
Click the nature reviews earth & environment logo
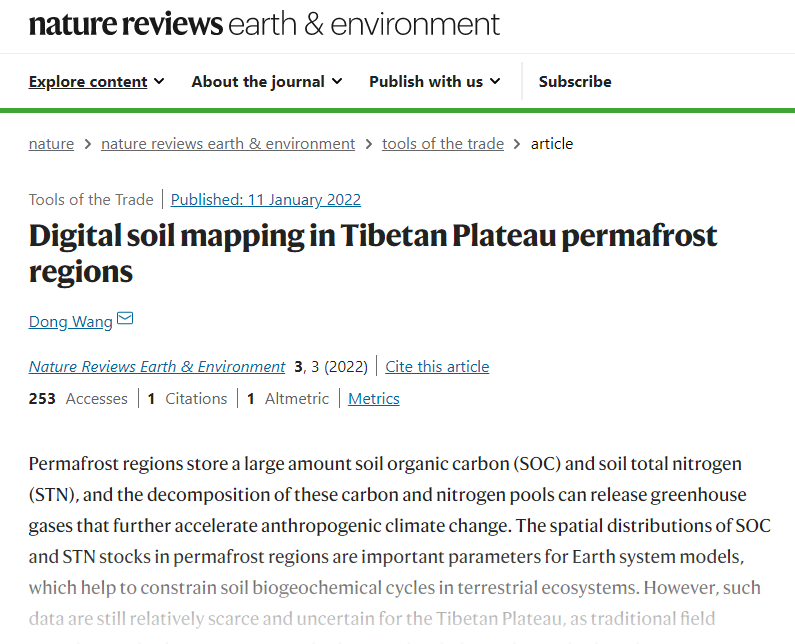pos(264,24)
